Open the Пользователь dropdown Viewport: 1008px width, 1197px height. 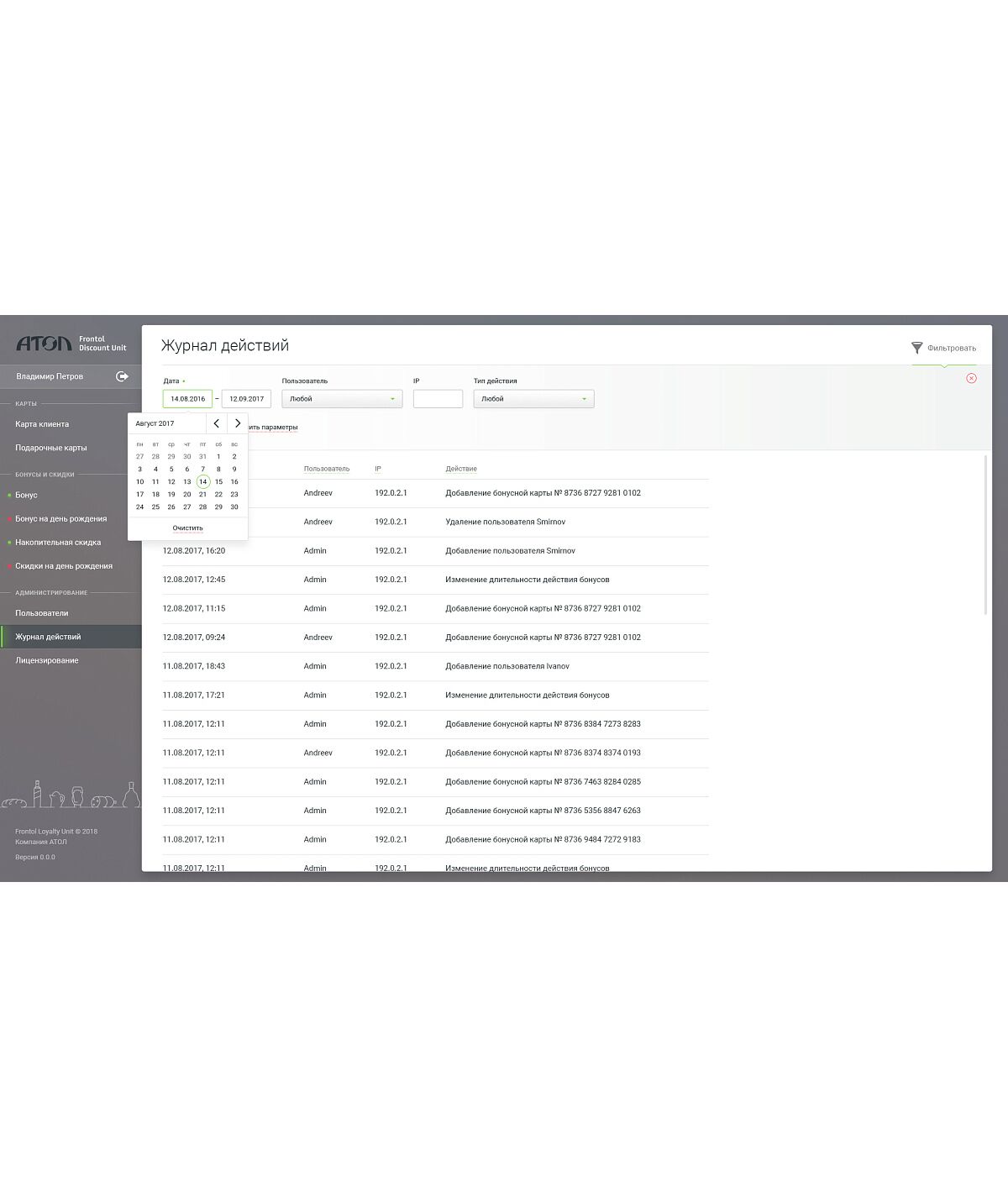pos(342,399)
